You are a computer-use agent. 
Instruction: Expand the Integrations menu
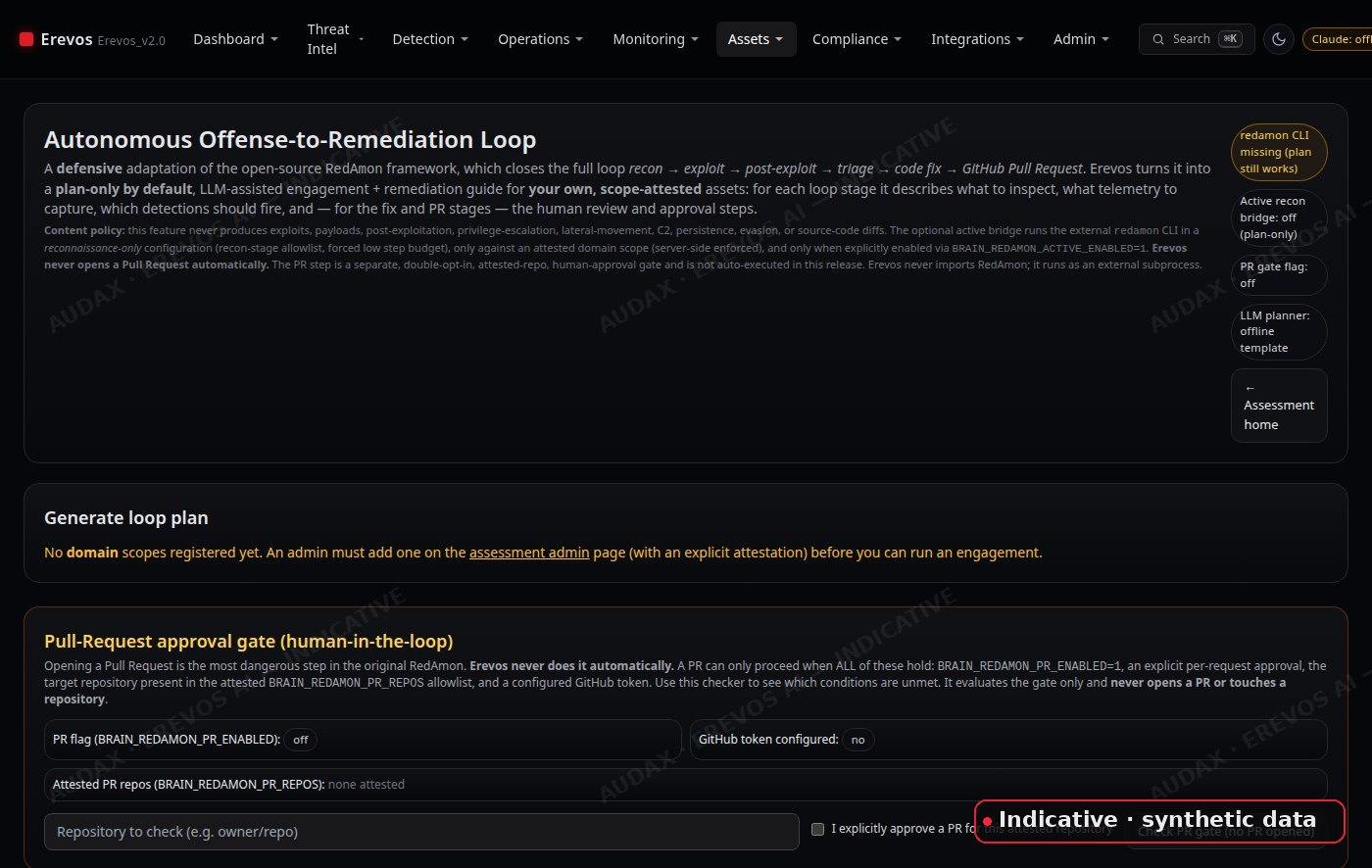(x=977, y=39)
